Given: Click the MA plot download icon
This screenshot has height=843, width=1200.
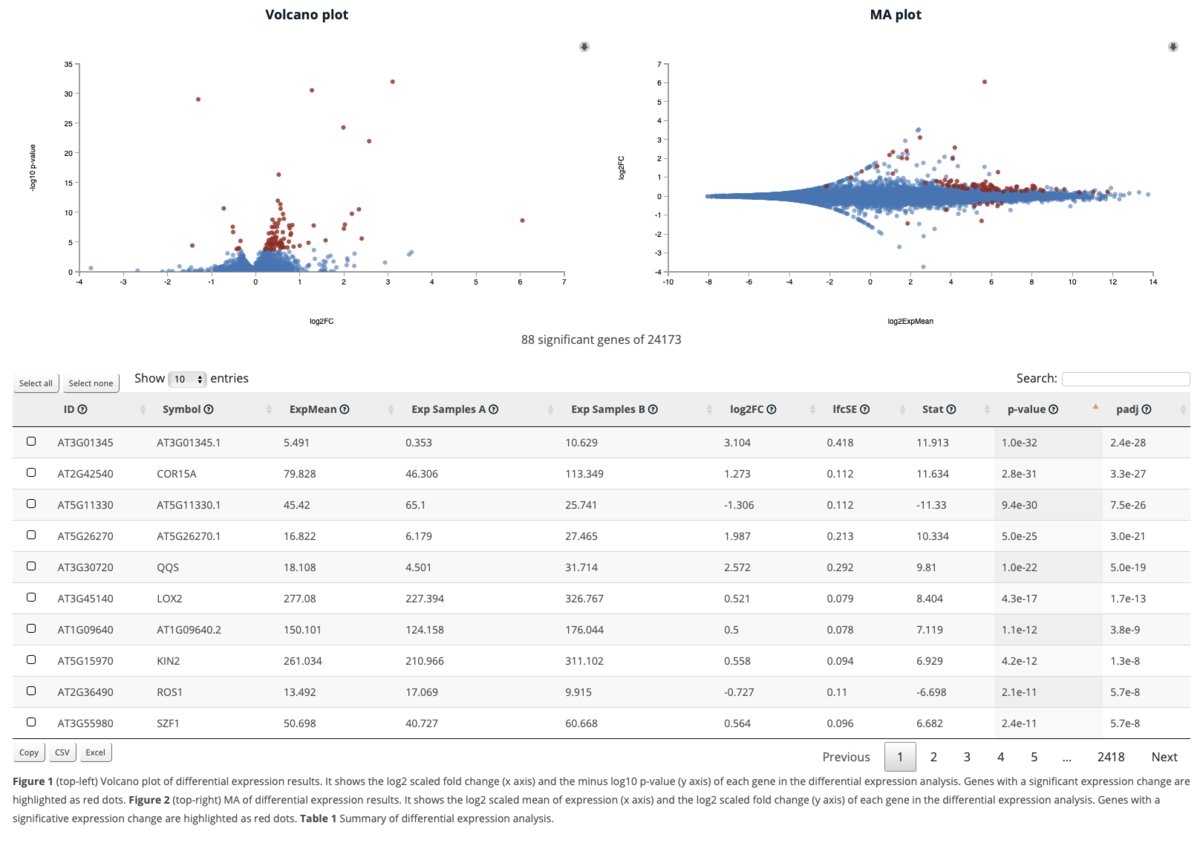Looking at the screenshot, I should click(x=1174, y=47).
